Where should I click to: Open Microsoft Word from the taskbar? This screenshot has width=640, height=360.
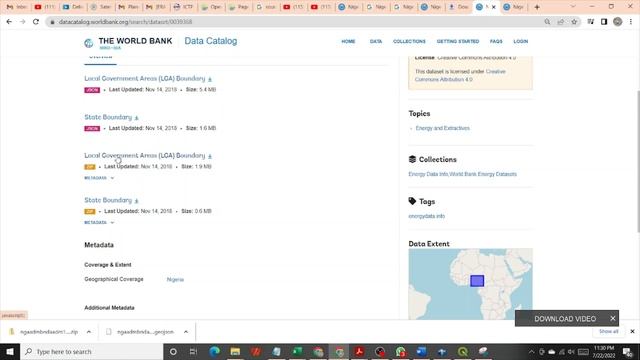click(x=421, y=351)
